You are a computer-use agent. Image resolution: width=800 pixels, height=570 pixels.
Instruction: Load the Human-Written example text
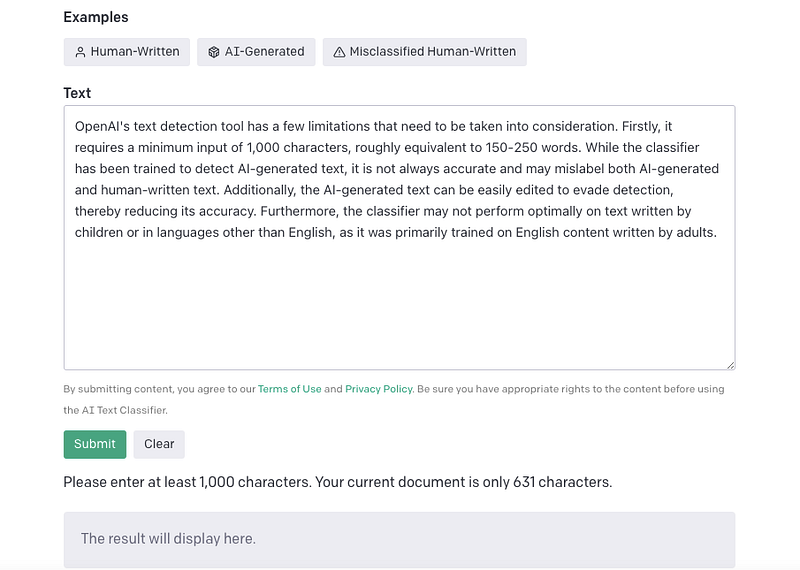126,52
